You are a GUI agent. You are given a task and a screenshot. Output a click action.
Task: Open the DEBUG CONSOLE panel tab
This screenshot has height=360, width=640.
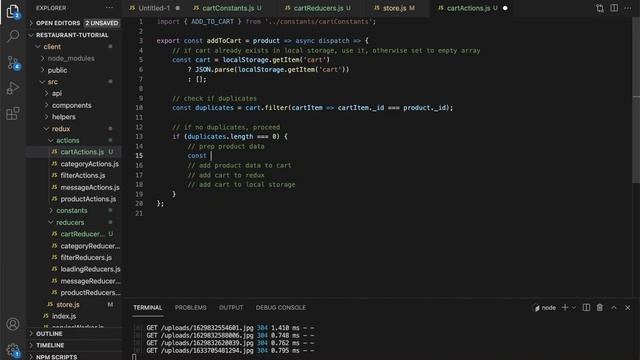pos(281,308)
